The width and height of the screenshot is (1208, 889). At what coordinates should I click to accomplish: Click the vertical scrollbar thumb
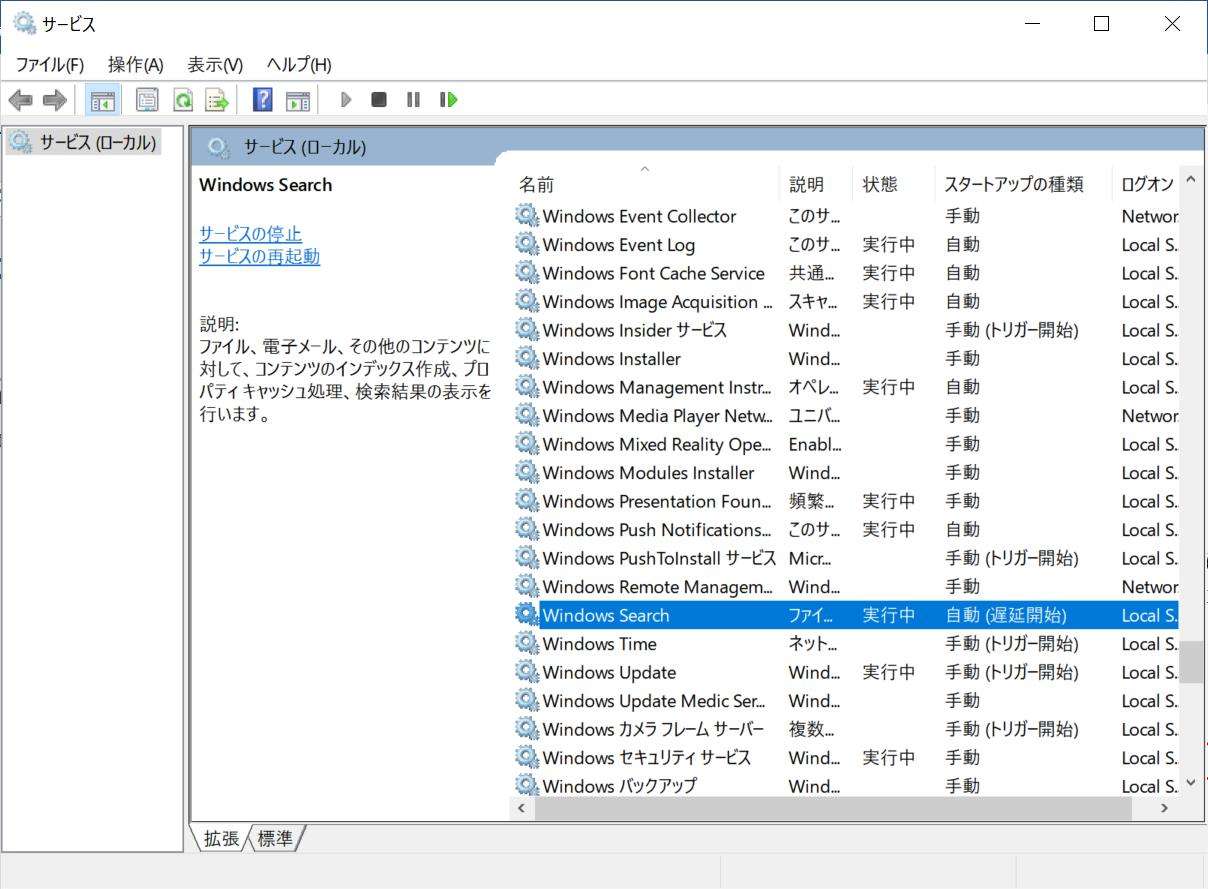[x=1190, y=661]
